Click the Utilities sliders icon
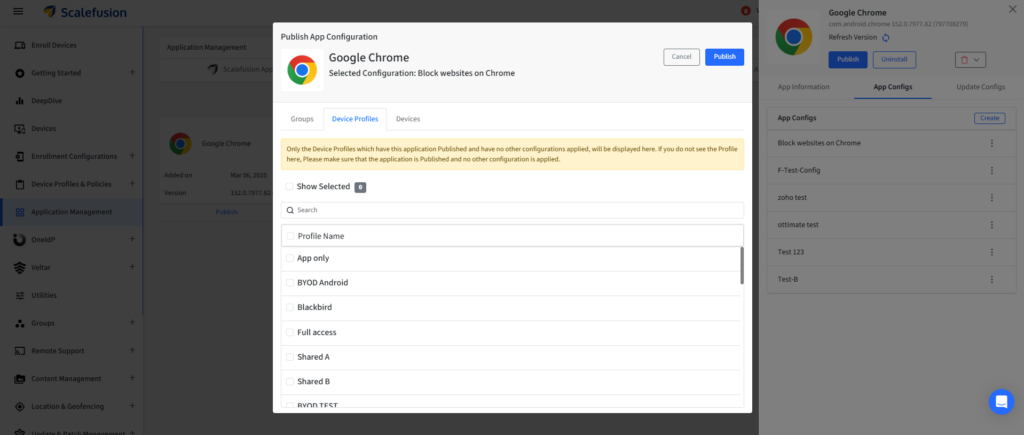 tap(20, 295)
